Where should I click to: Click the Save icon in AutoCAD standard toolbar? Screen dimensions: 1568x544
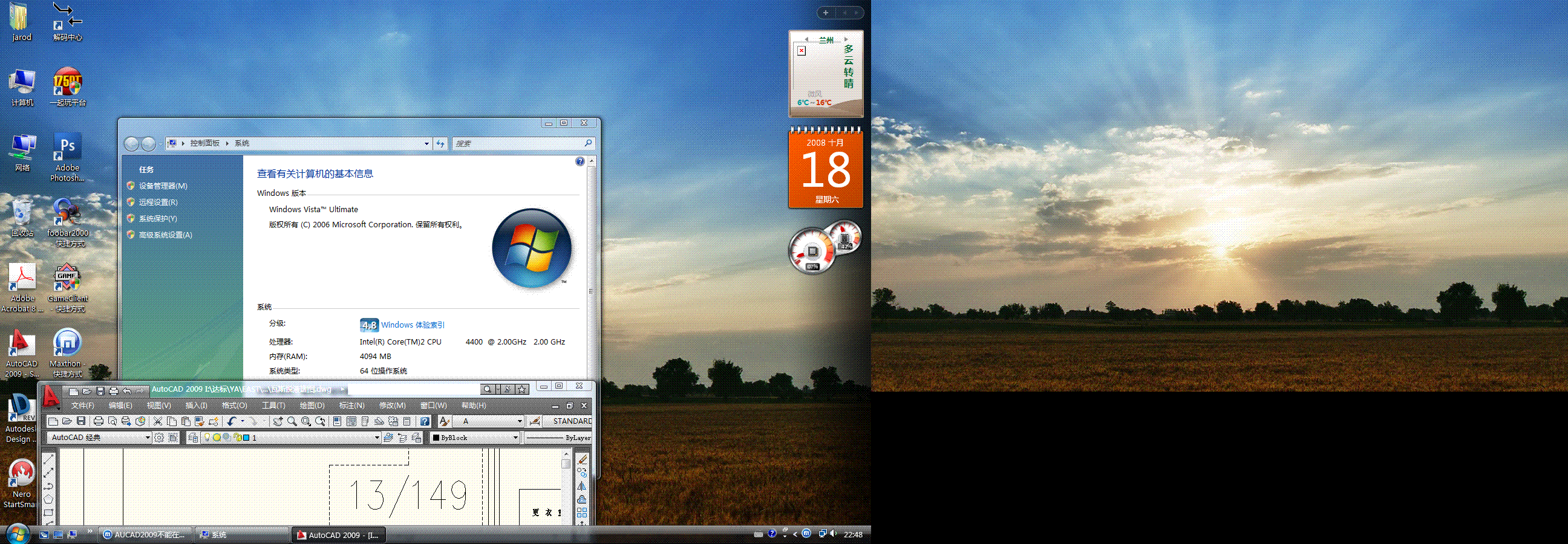click(x=81, y=421)
